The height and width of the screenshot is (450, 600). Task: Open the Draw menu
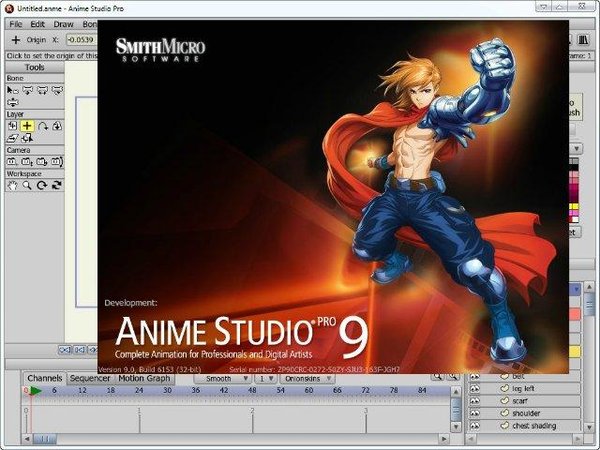pyautogui.click(x=63, y=24)
